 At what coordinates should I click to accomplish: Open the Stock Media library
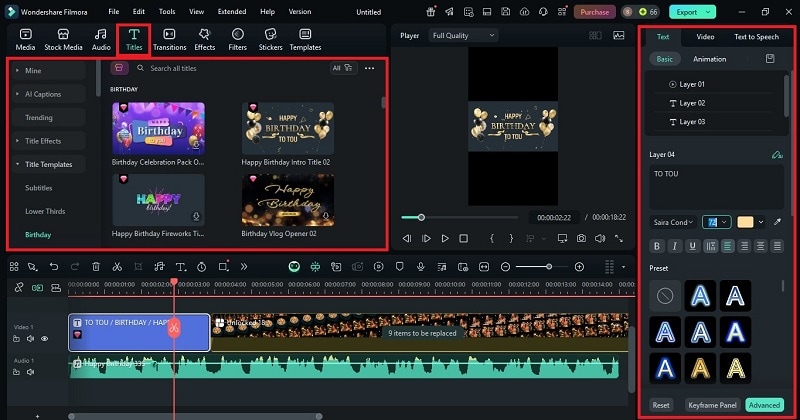click(x=63, y=39)
